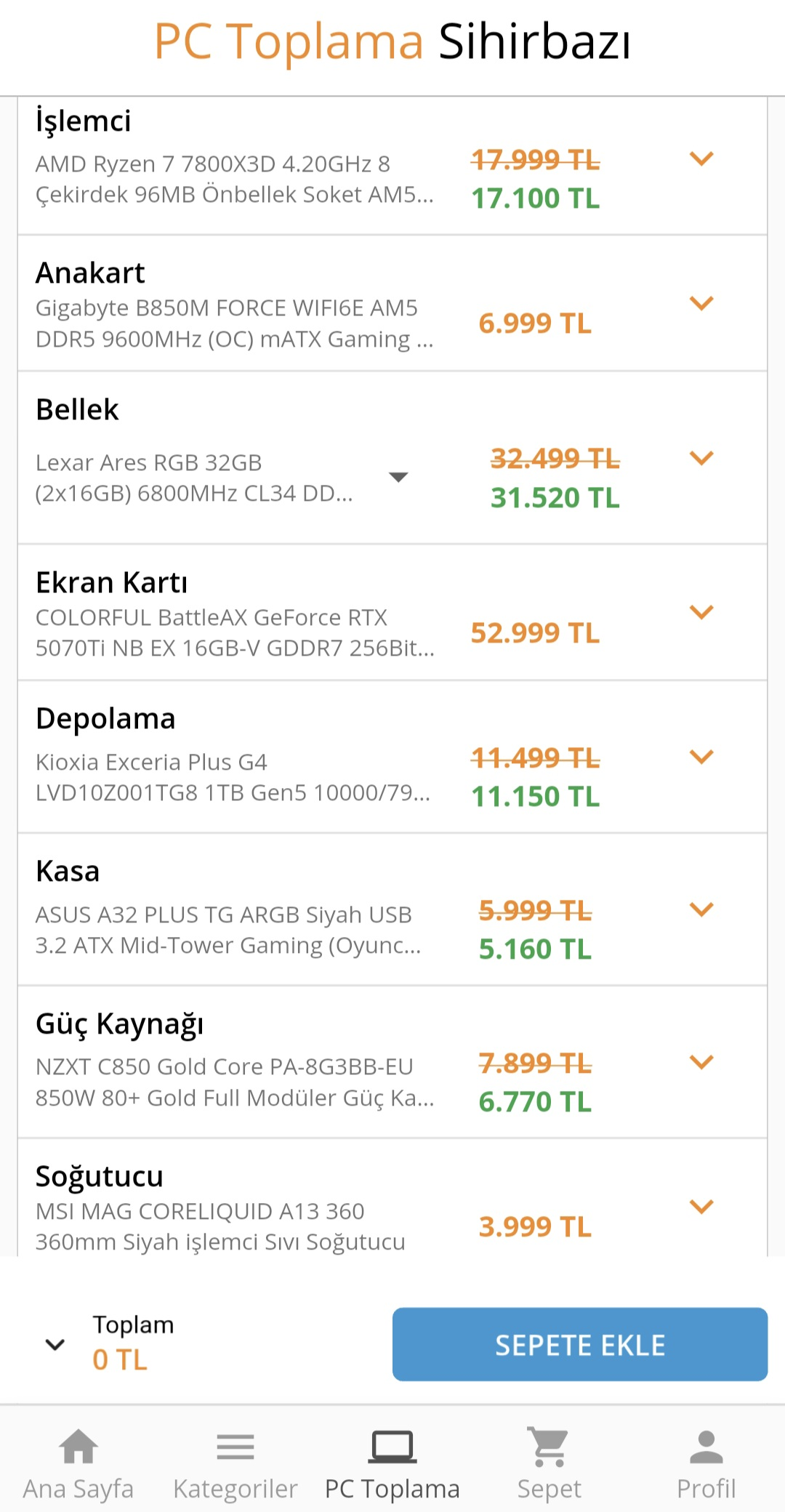Open the Ana Sayfa home icon
This screenshot has width=785, height=1512.
78,1447
